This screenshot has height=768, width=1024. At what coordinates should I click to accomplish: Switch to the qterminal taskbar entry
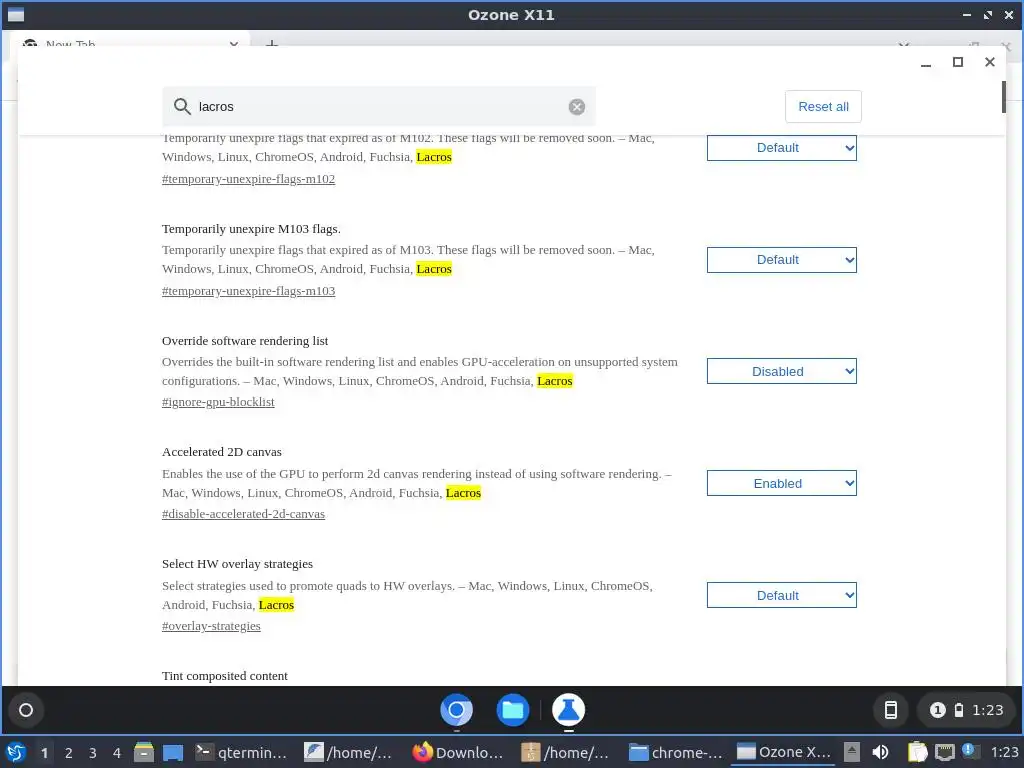pyautogui.click(x=242, y=752)
